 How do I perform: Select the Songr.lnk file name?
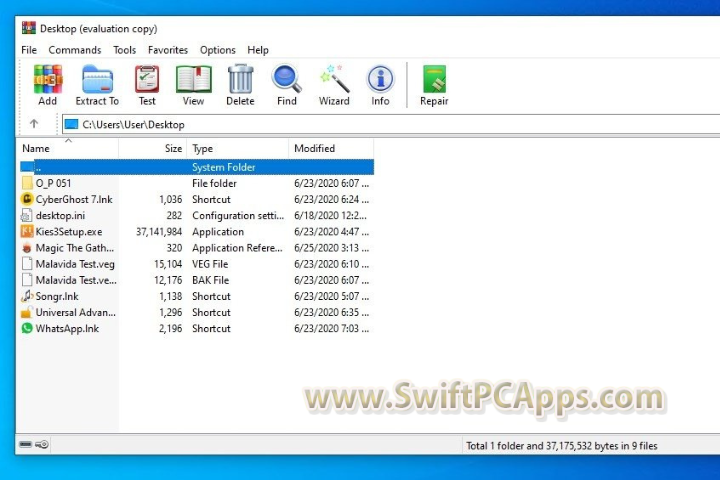point(57,296)
